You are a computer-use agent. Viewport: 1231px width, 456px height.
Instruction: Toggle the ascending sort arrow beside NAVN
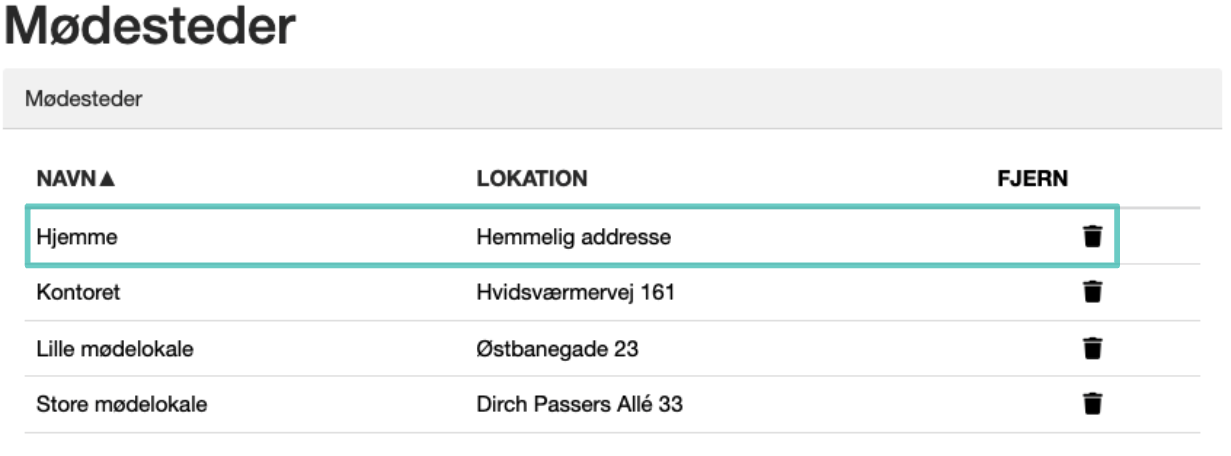(108, 179)
